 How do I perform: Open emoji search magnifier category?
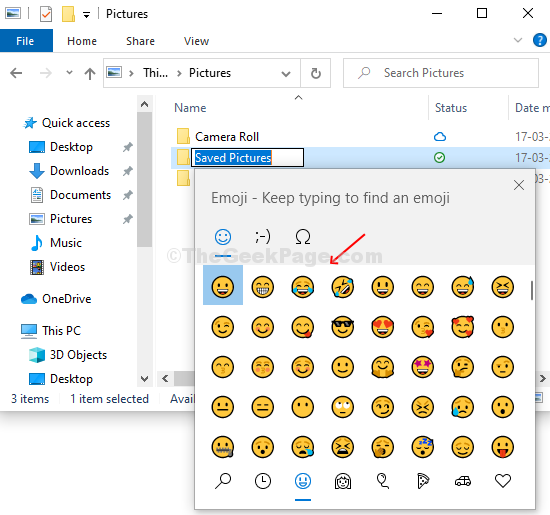point(223,481)
